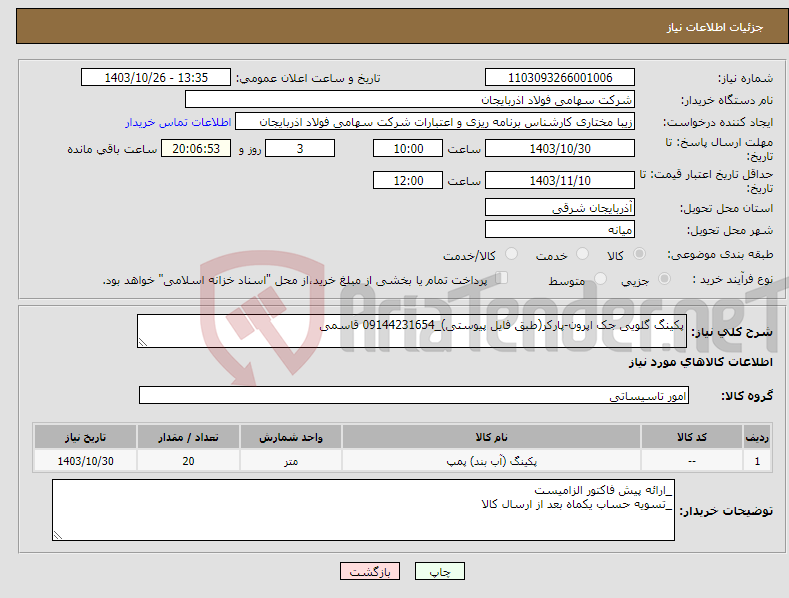Select the خدمت radio button
Viewport: 789px width, 598px height.
582,254
